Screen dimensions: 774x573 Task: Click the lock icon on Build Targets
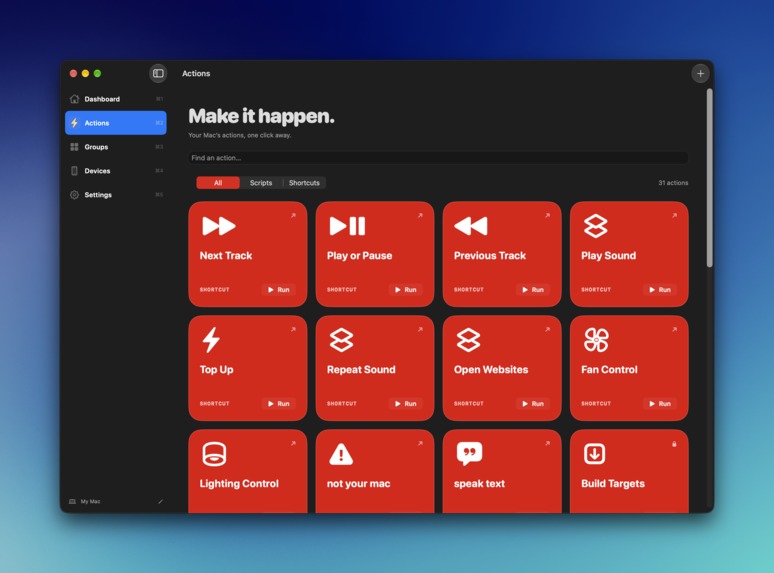[x=674, y=444]
